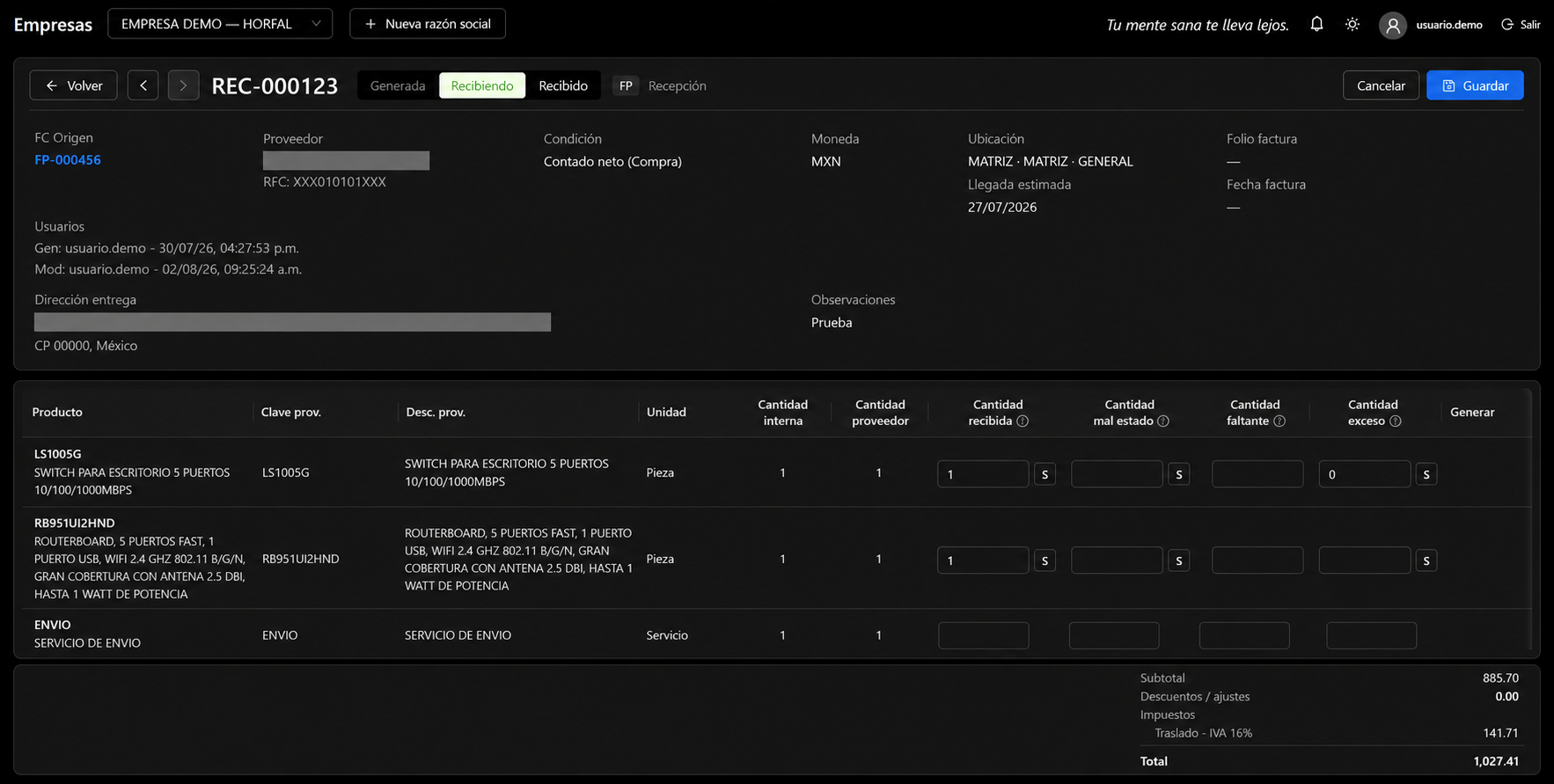Click S button beside RB951UI2HND exceso quantity
1554x784 pixels.
[1426, 561]
